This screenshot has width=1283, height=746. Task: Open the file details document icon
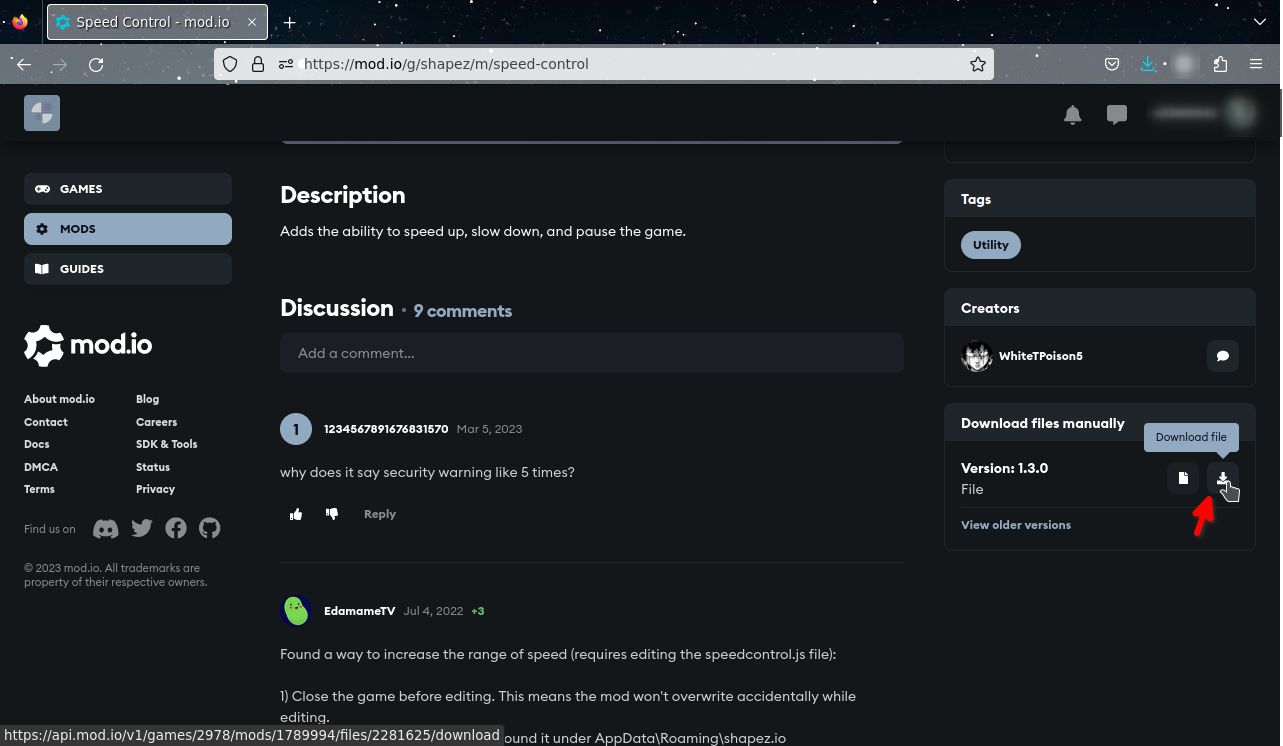[1183, 478]
